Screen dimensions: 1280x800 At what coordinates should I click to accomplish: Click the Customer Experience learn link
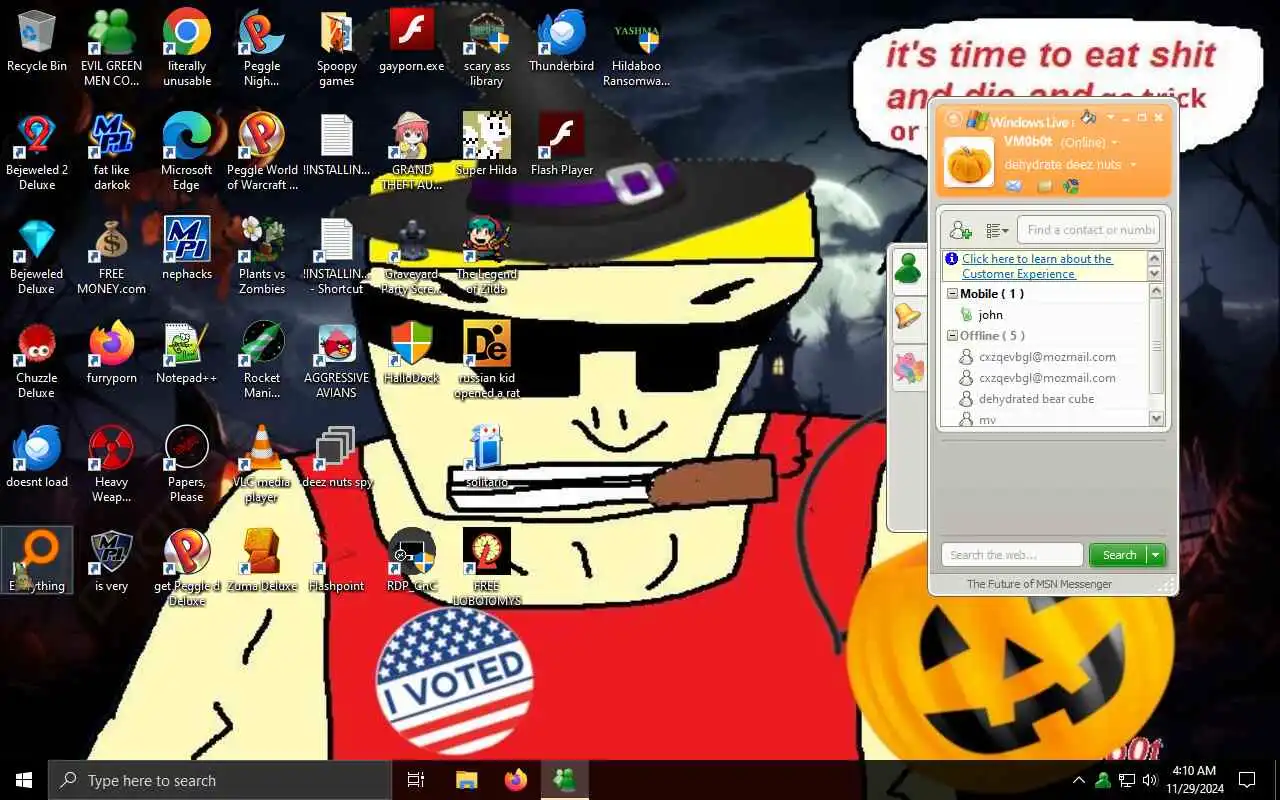1037,266
